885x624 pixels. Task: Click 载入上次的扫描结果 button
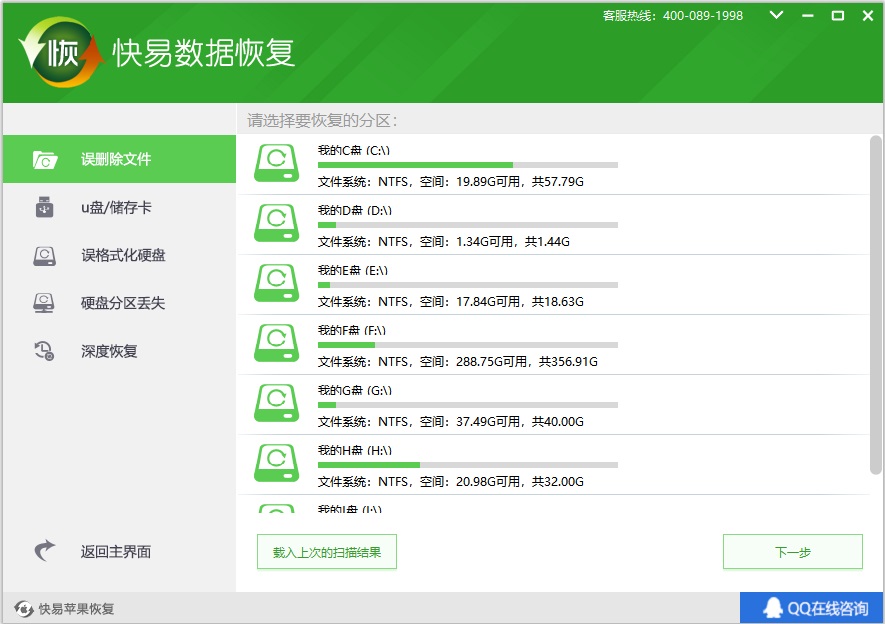click(327, 552)
